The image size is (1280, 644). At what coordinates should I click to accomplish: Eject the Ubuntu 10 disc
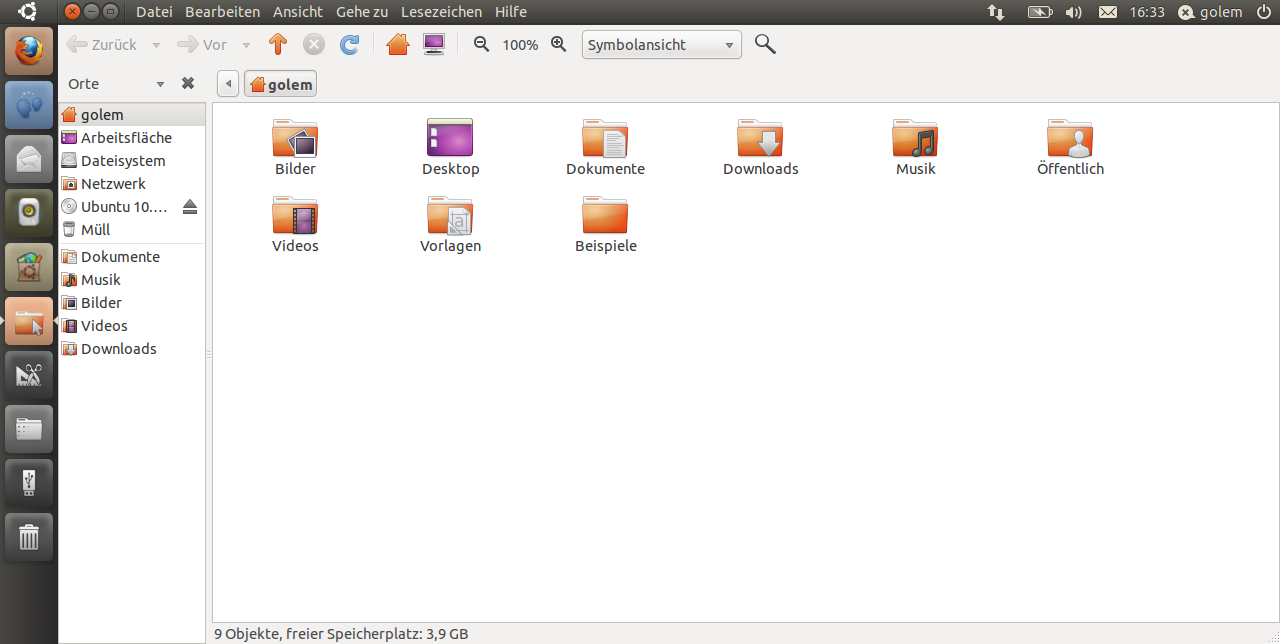[190, 207]
